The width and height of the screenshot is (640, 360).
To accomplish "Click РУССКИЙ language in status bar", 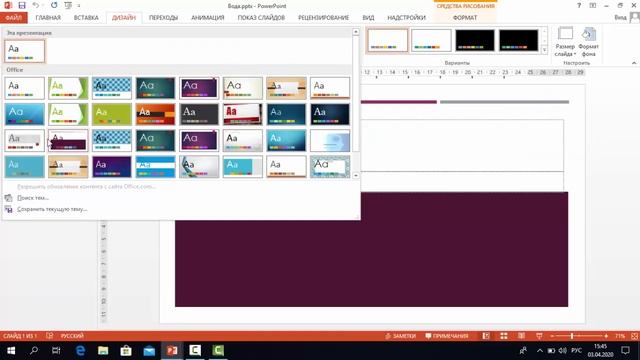I will (x=72, y=336).
